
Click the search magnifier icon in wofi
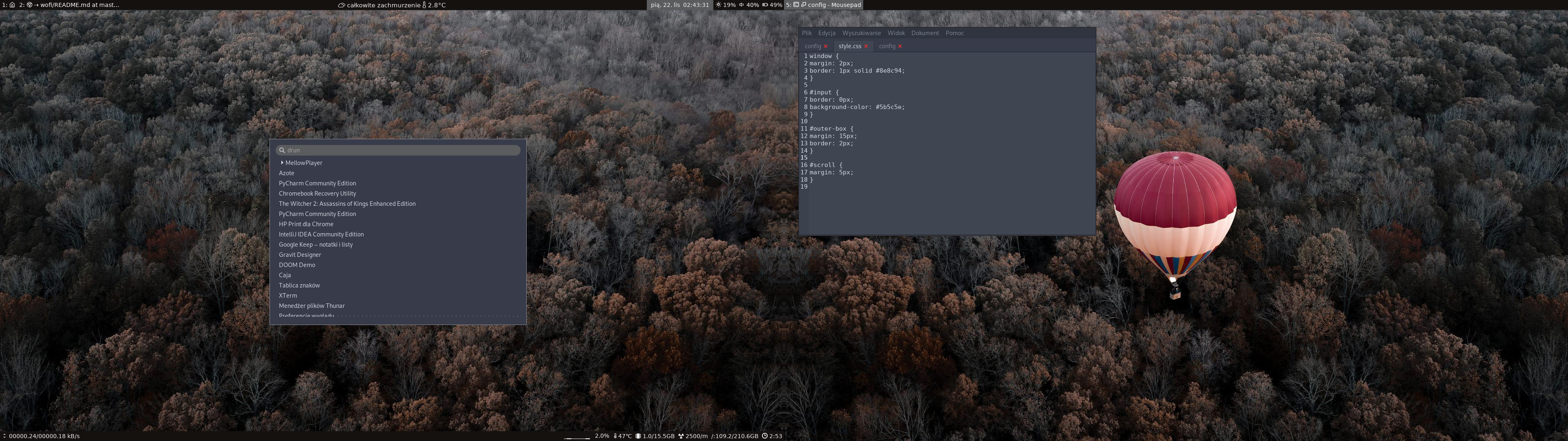[282, 150]
